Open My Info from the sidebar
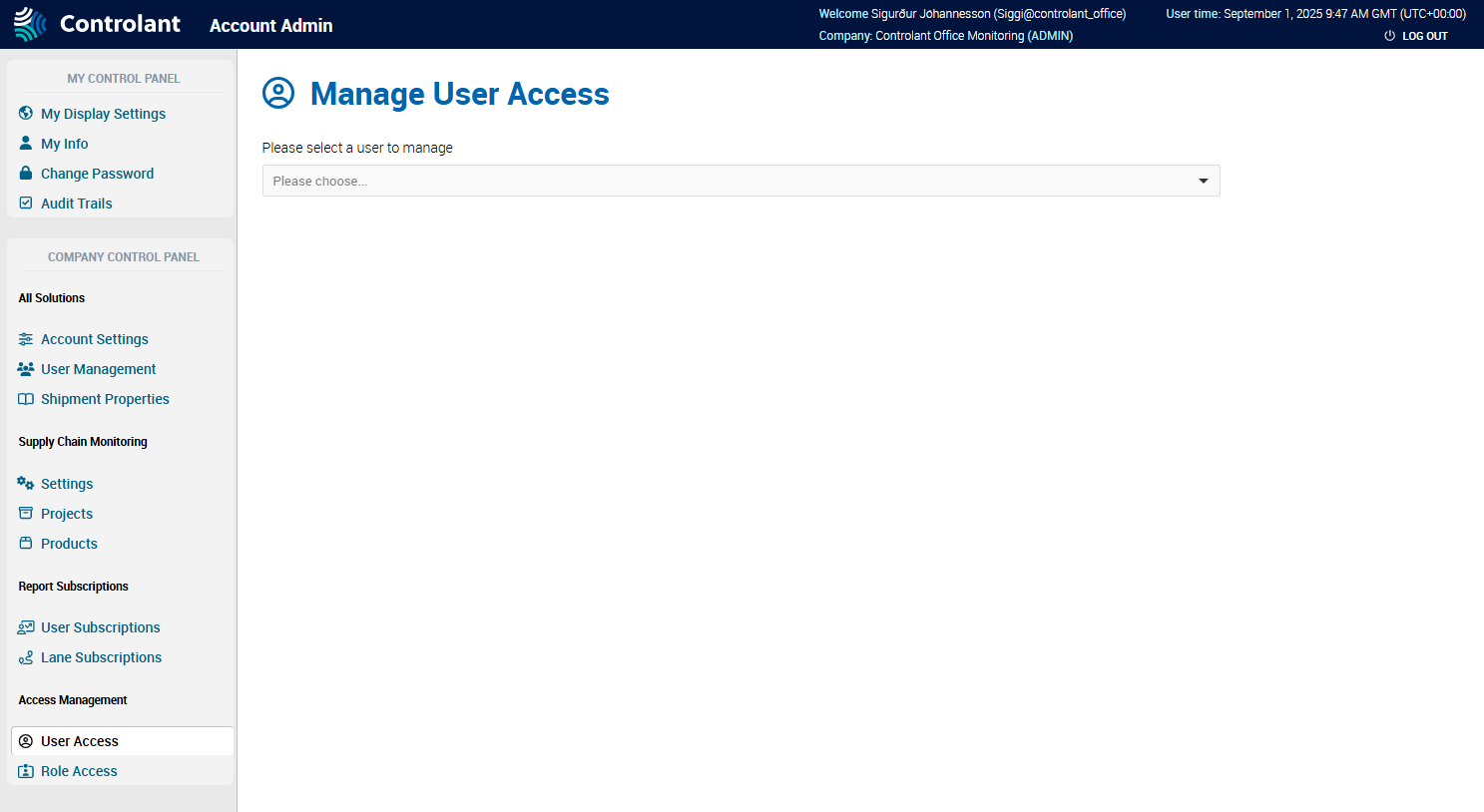The width and height of the screenshot is (1484, 812). [64, 143]
